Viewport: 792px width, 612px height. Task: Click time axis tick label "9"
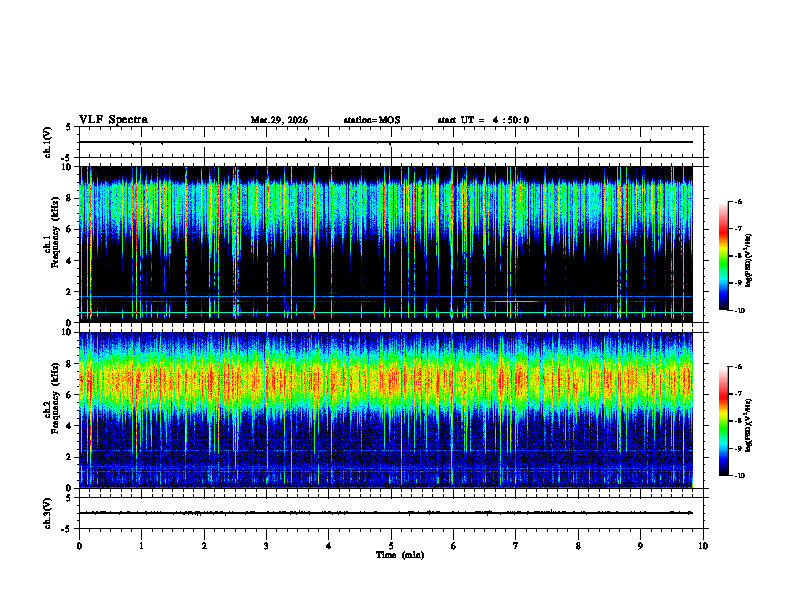[x=640, y=546]
